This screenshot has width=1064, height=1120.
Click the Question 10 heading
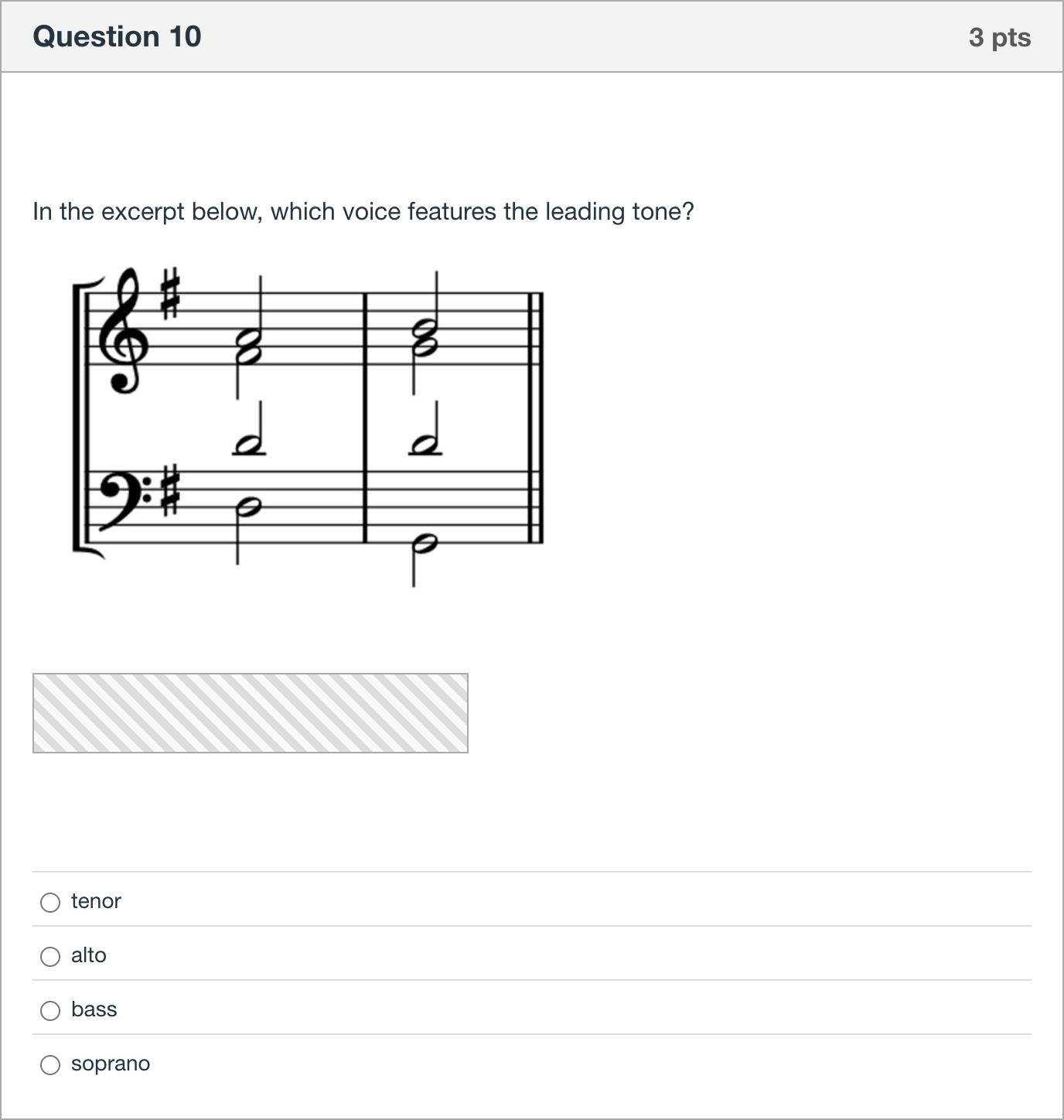(117, 36)
